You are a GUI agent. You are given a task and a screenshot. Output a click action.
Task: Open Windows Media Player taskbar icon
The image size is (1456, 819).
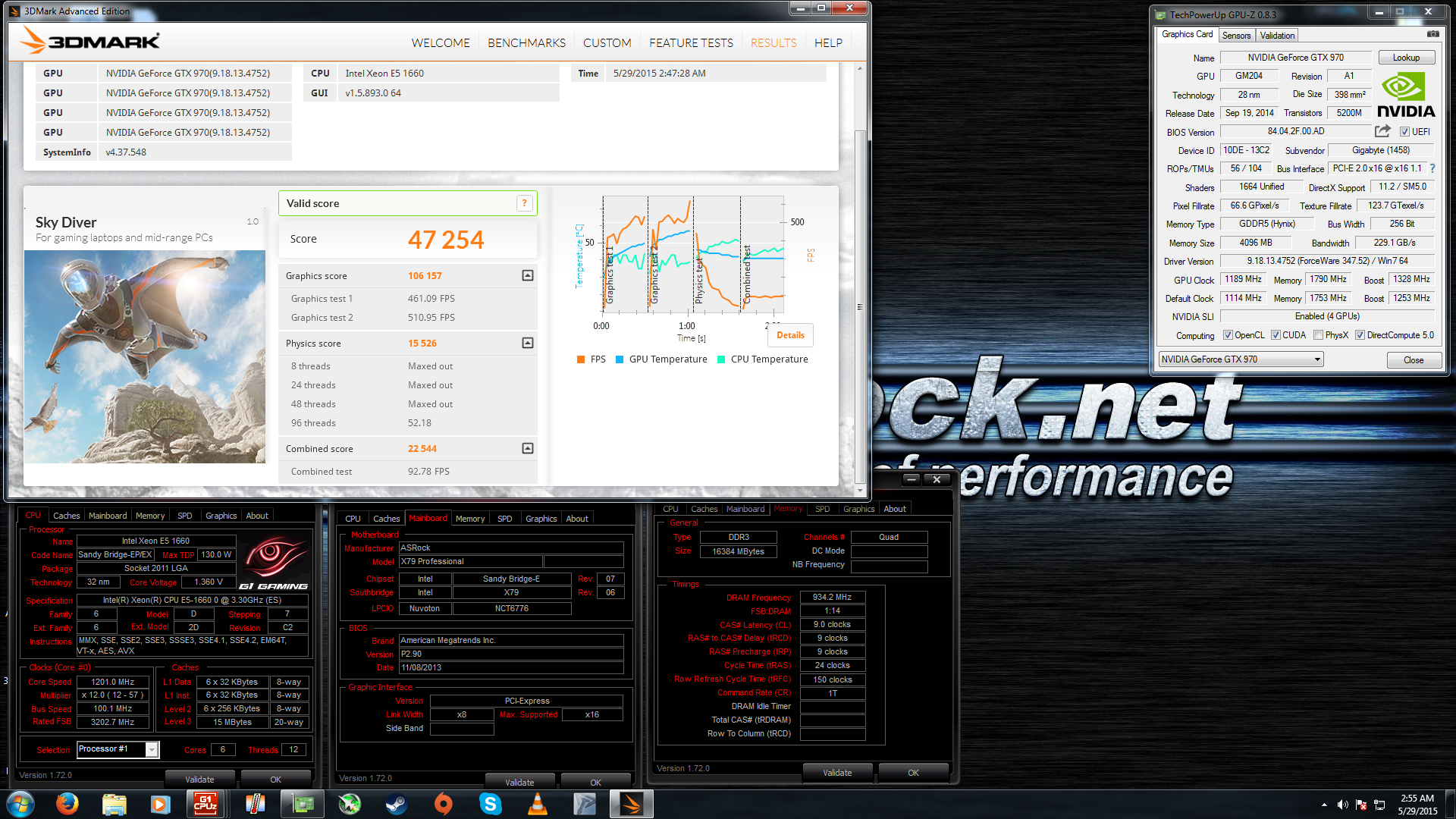pyautogui.click(x=160, y=804)
